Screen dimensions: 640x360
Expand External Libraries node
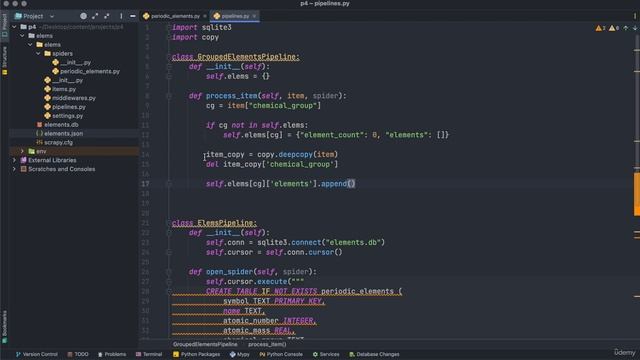(15, 160)
